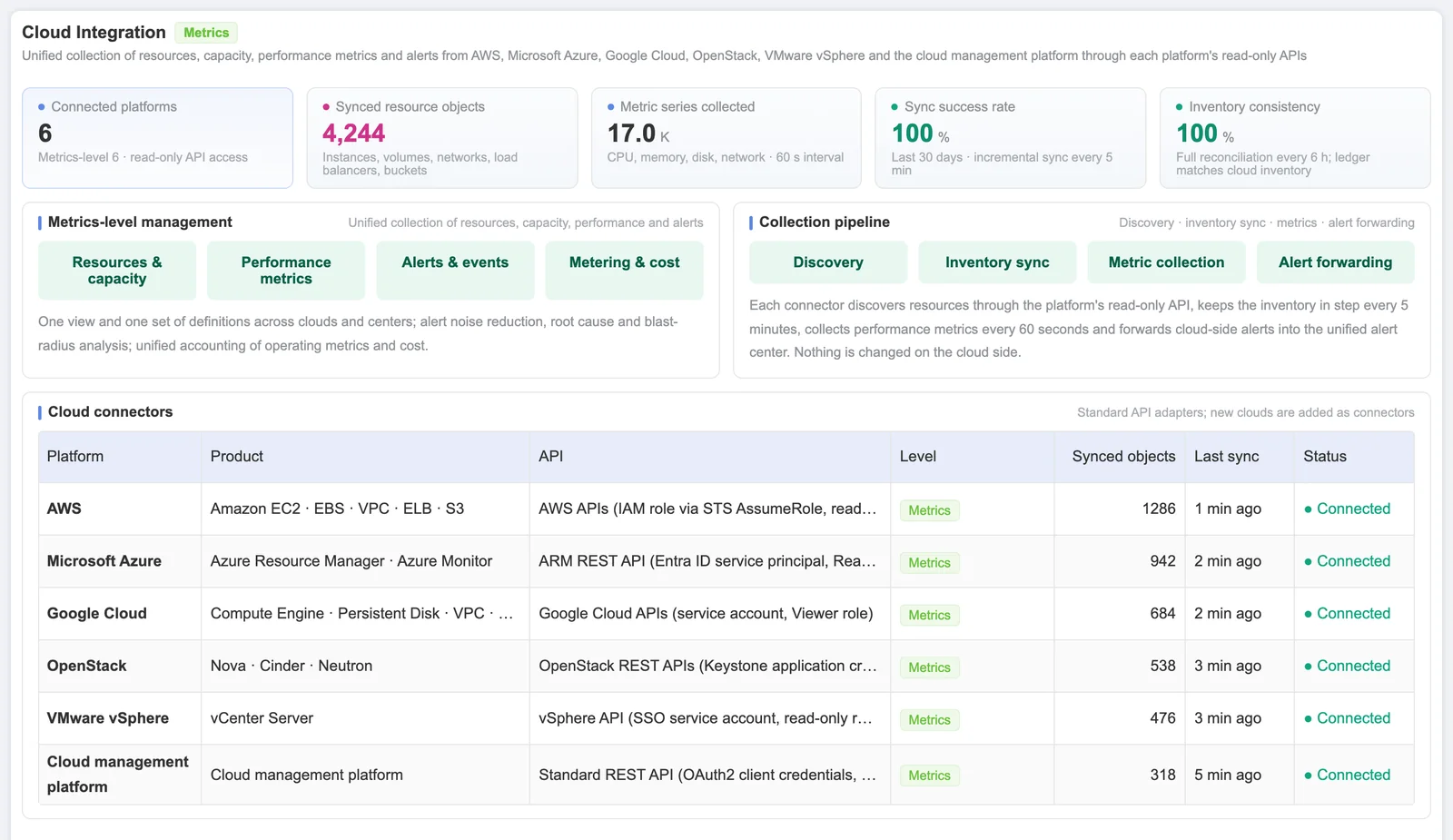
Task: Open the Metering & cost tile
Action: click(624, 271)
